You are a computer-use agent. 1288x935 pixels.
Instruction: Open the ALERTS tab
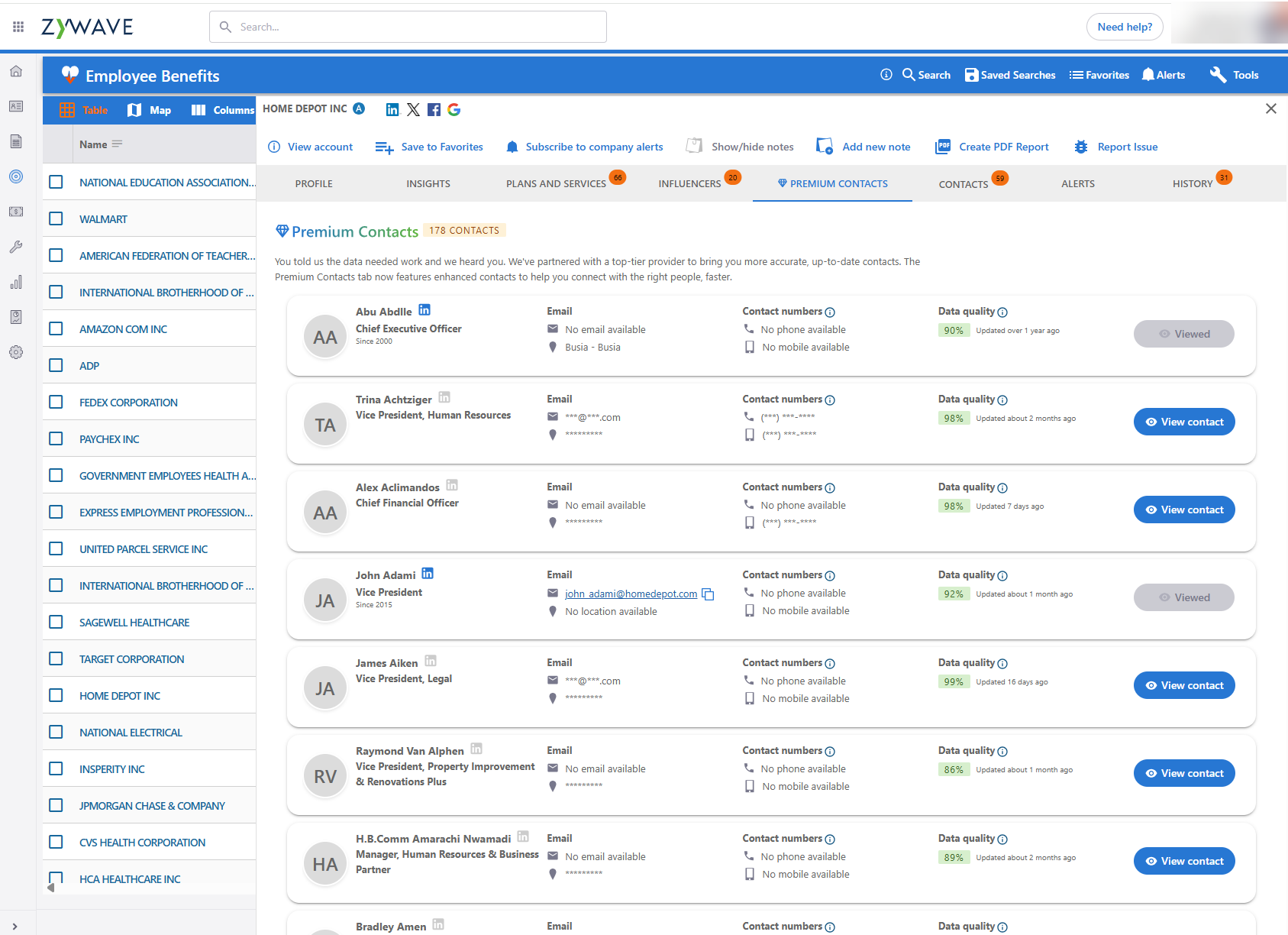(1078, 183)
